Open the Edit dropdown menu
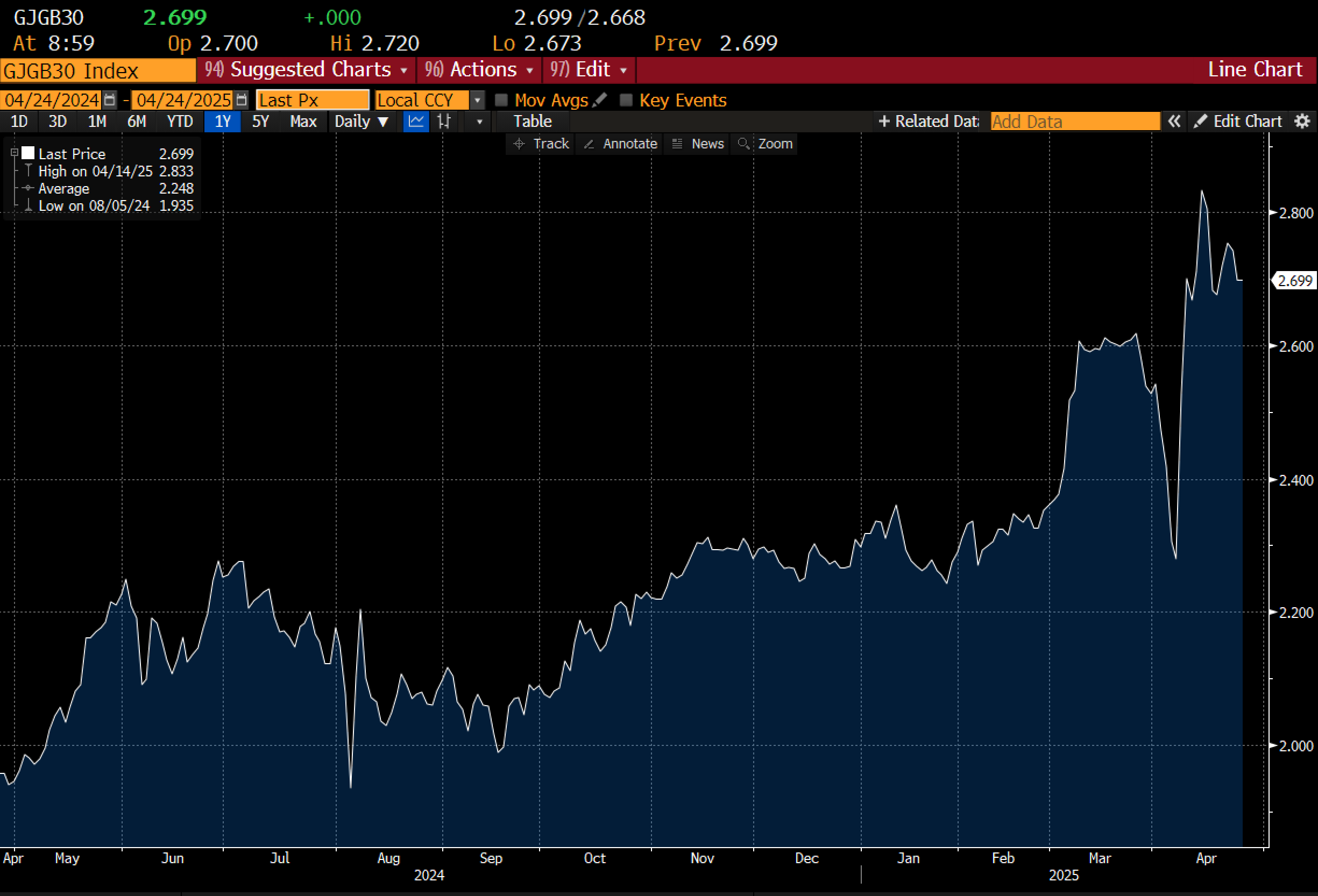This screenshot has width=1318, height=896. coord(589,70)
